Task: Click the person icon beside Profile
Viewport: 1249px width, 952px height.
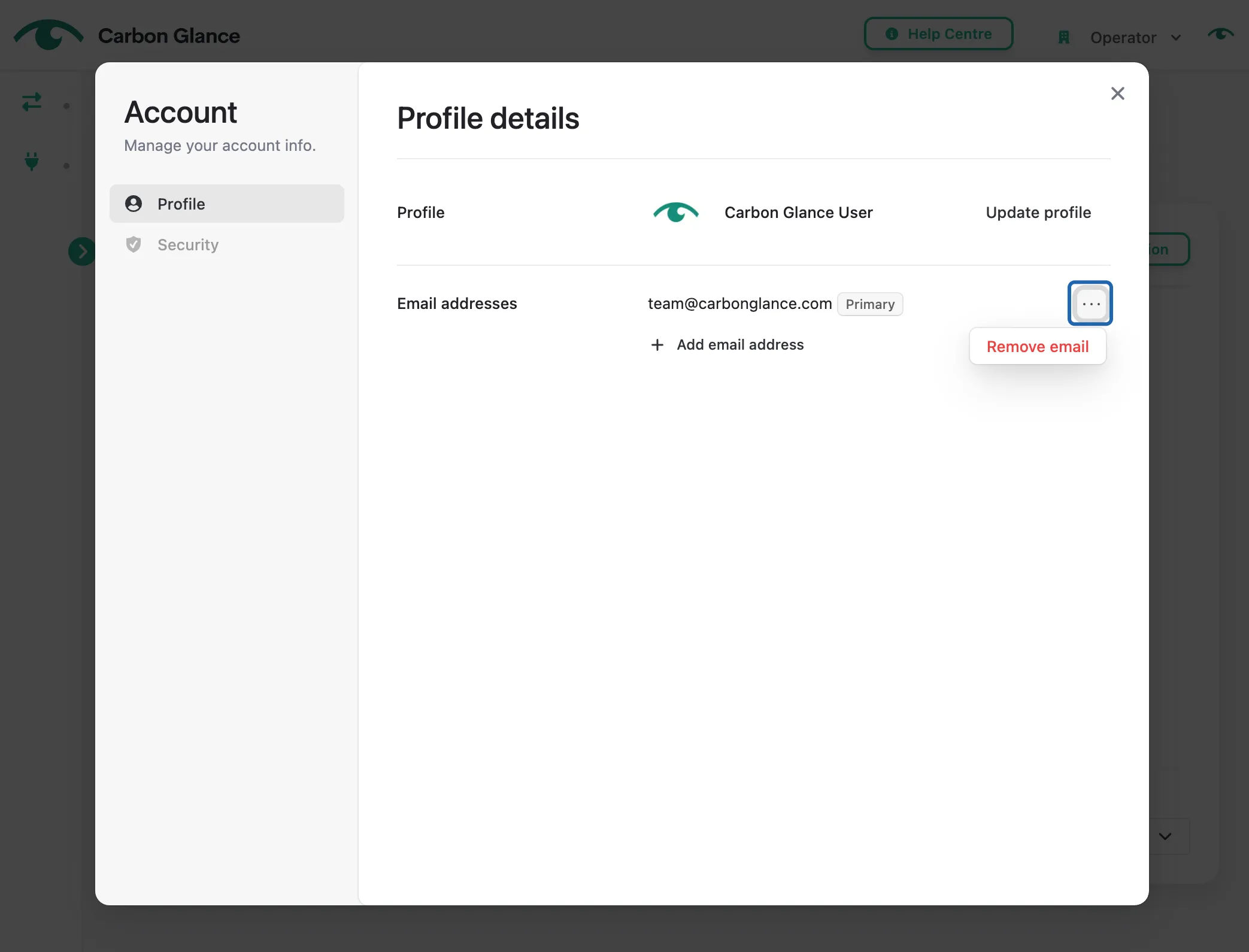Action: [134, 204]
